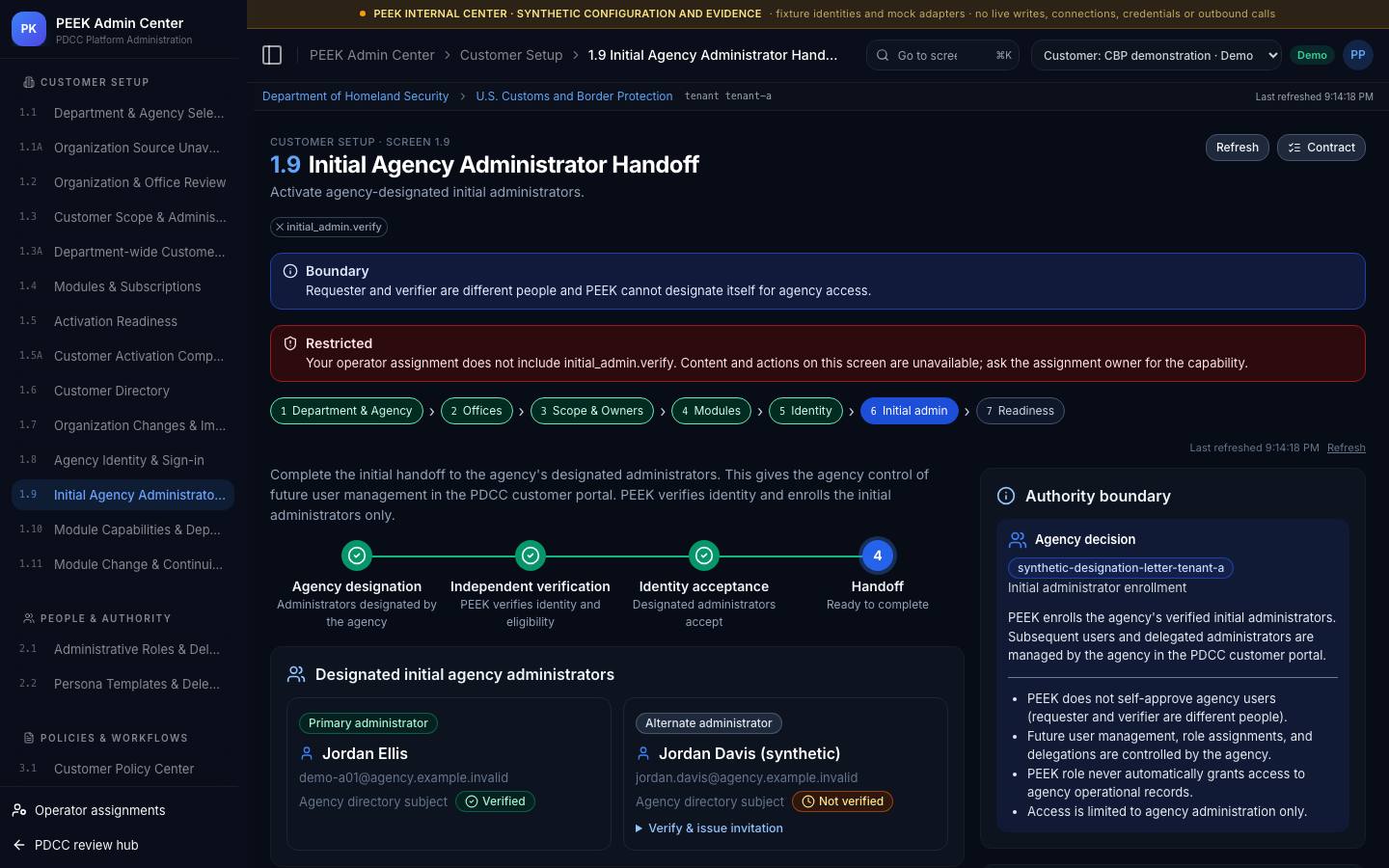Click the PK logo badge
1389x868 pixels.
coord(29,29)
